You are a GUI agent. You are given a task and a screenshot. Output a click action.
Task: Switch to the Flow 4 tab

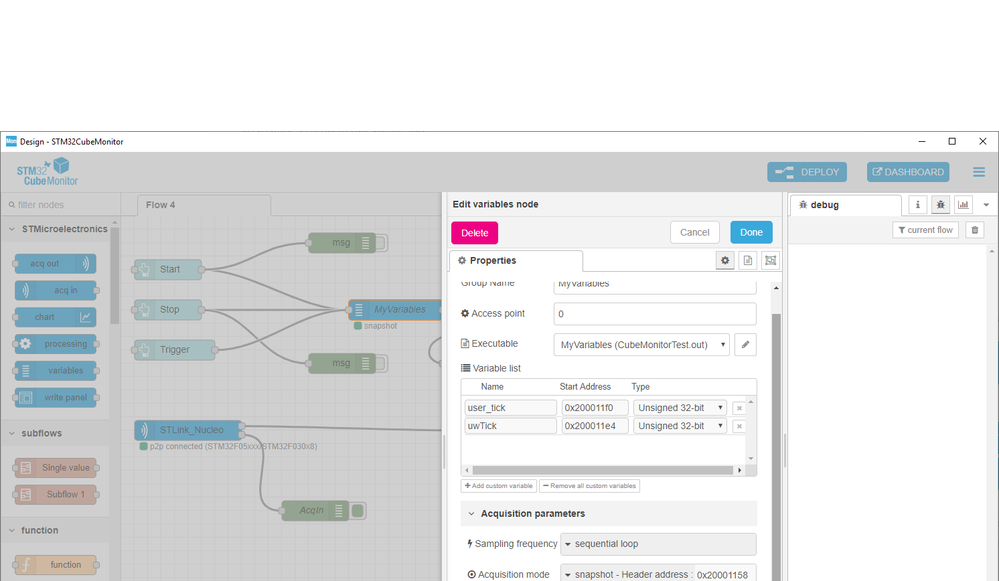coord(204,205)
